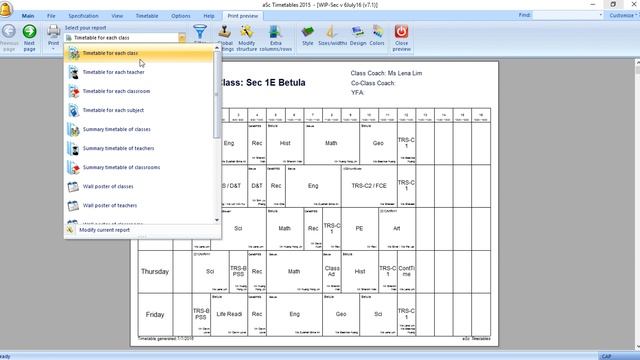This screenshot has height=360, width=640.
Task: Print the timetable report
Action: 53,34
